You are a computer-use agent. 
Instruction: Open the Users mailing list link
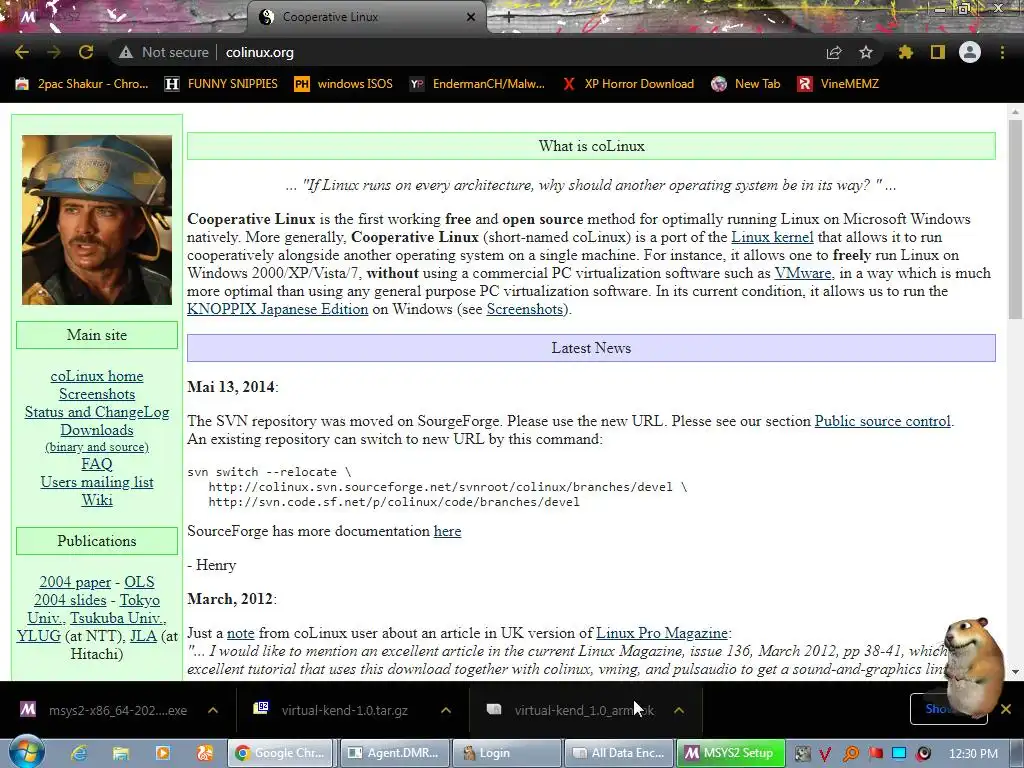click(x=97, y=482)
